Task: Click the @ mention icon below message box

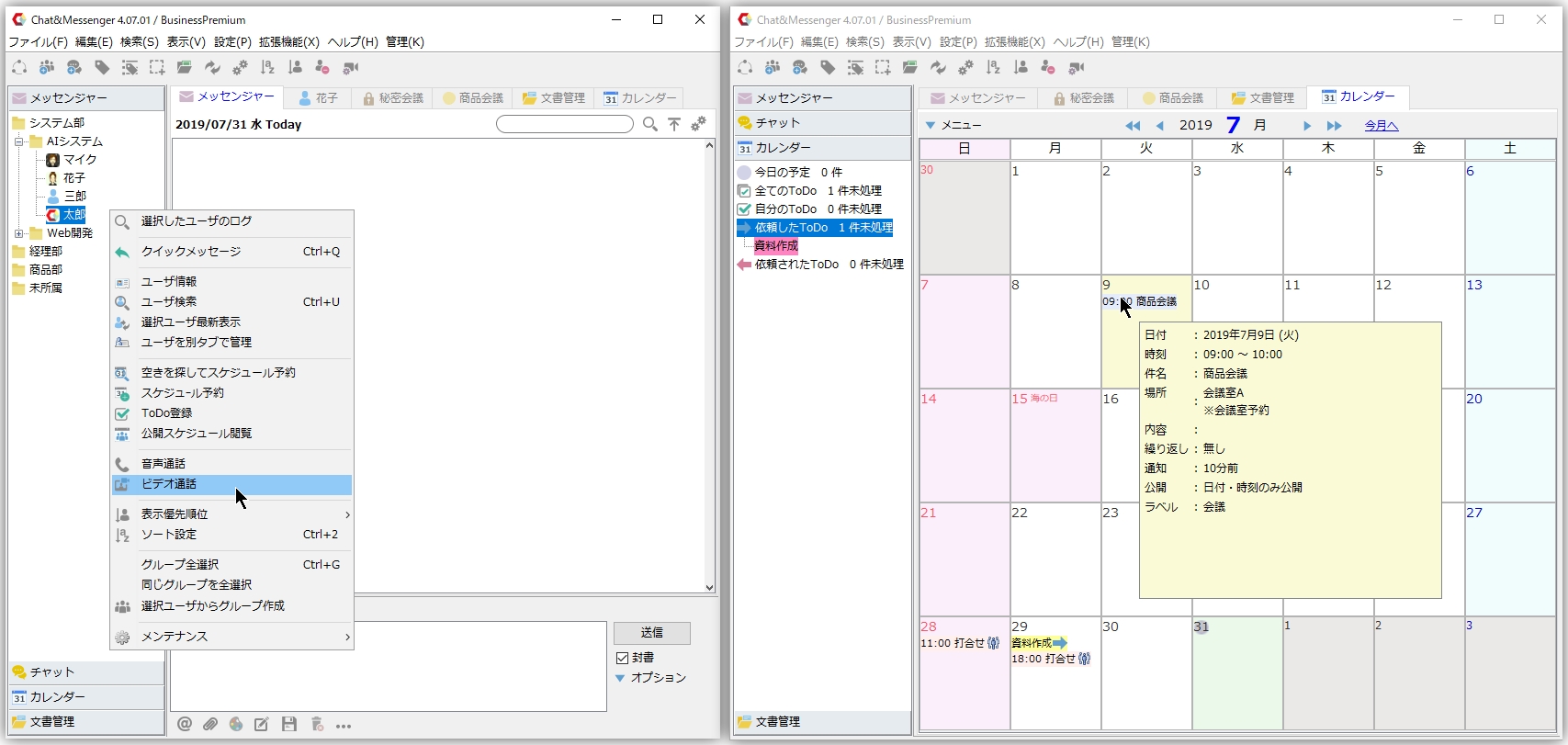Action: tap(185, 725)
